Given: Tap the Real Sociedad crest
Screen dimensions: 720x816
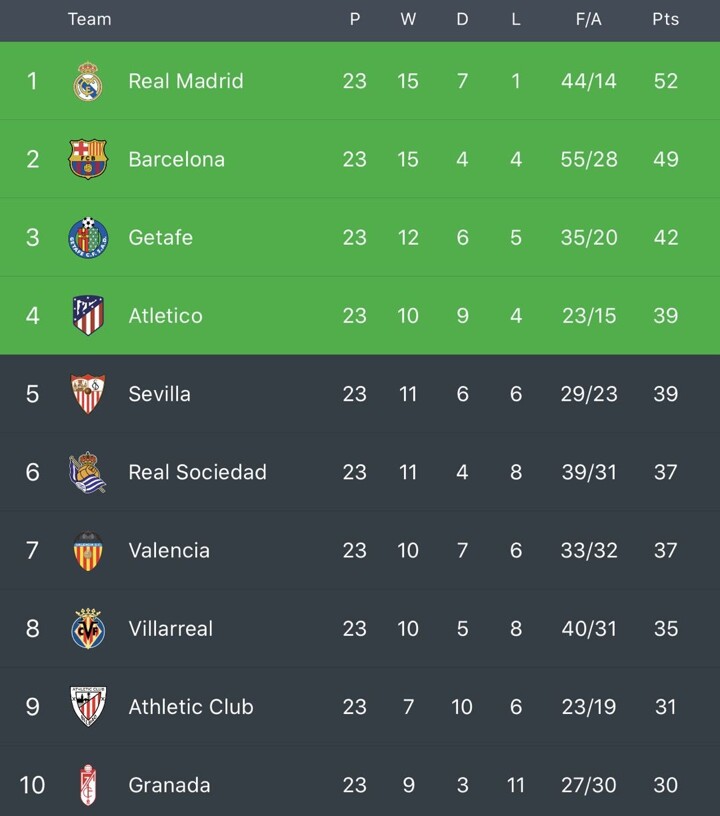Looking at the screenshot, I should (x=88, y=472).
